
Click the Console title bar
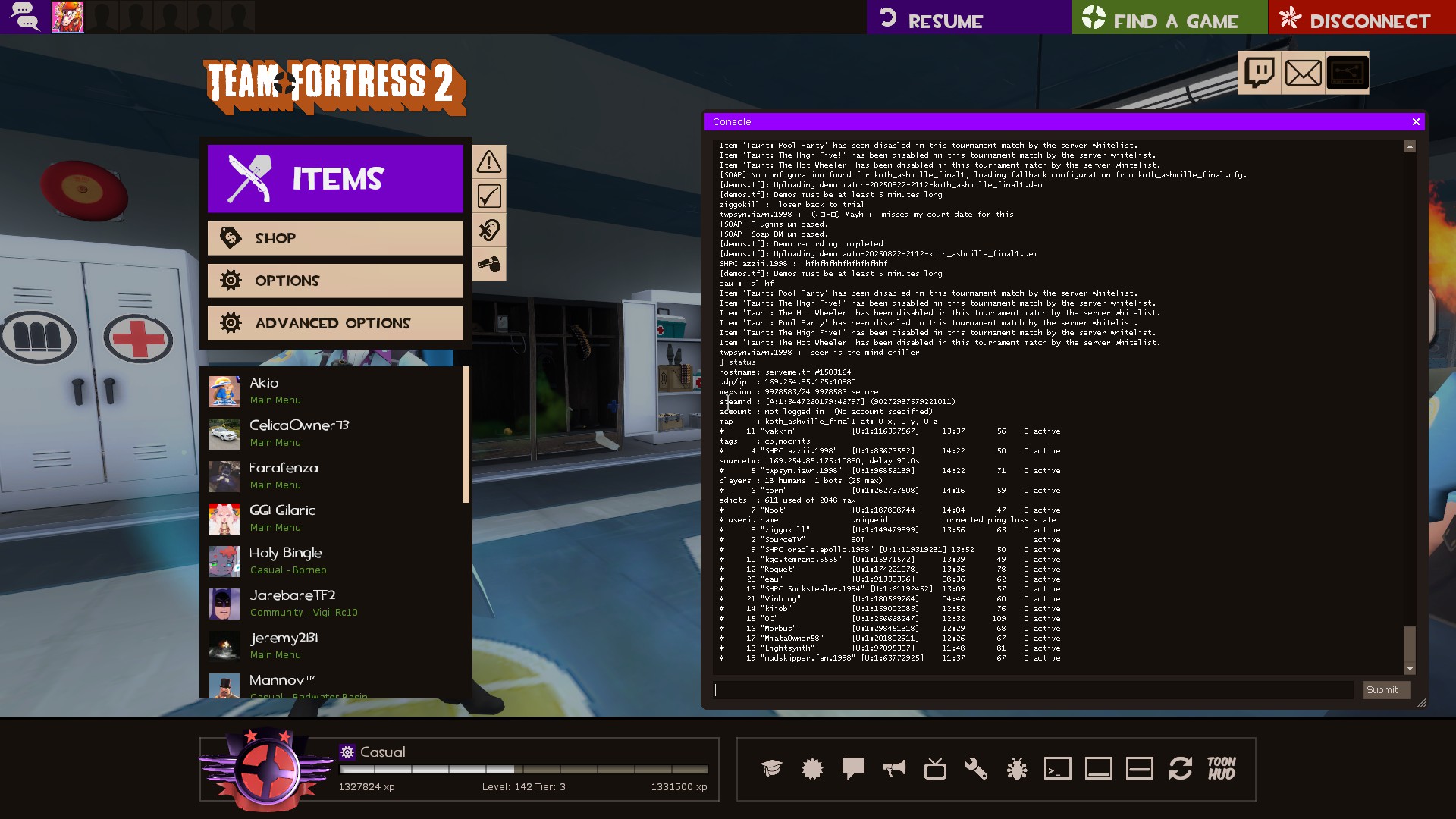pyautogui.click(x=1064, y=121)
